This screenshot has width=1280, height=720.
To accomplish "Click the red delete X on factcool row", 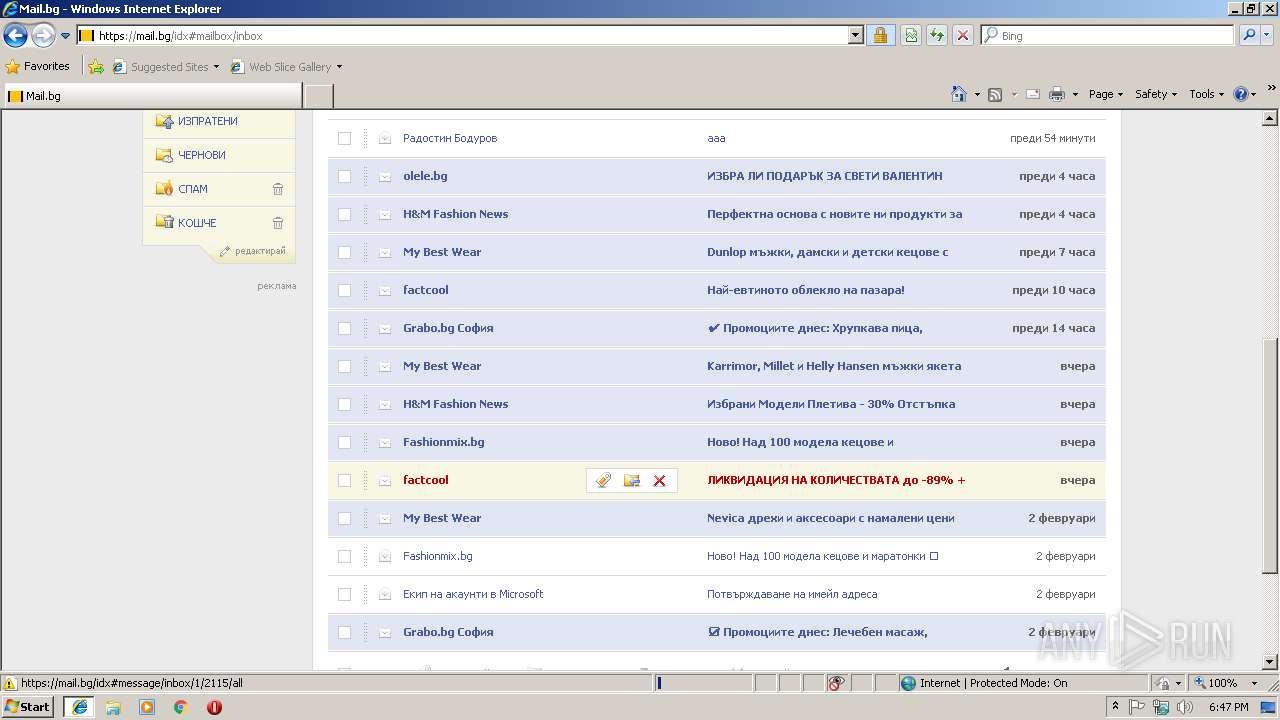I will point(659,481).
